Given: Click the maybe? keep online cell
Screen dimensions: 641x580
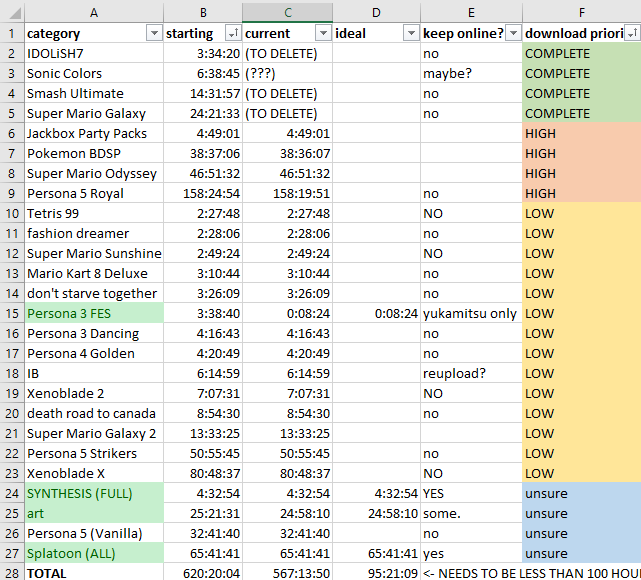Looking at the screenshot, I should click(x=471, y=74).
